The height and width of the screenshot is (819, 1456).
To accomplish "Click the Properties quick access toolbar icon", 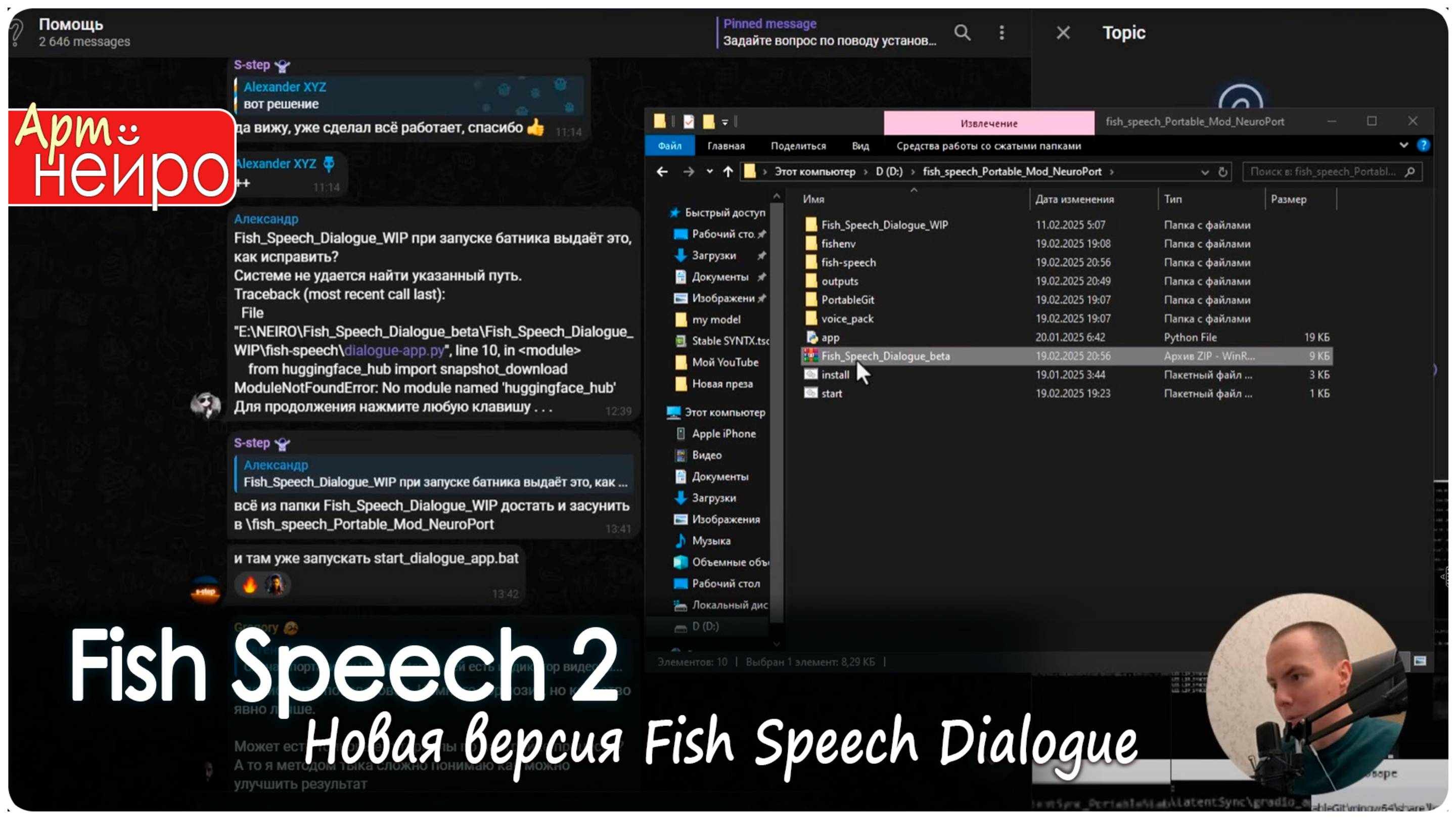I will click(x=689, y=121).
